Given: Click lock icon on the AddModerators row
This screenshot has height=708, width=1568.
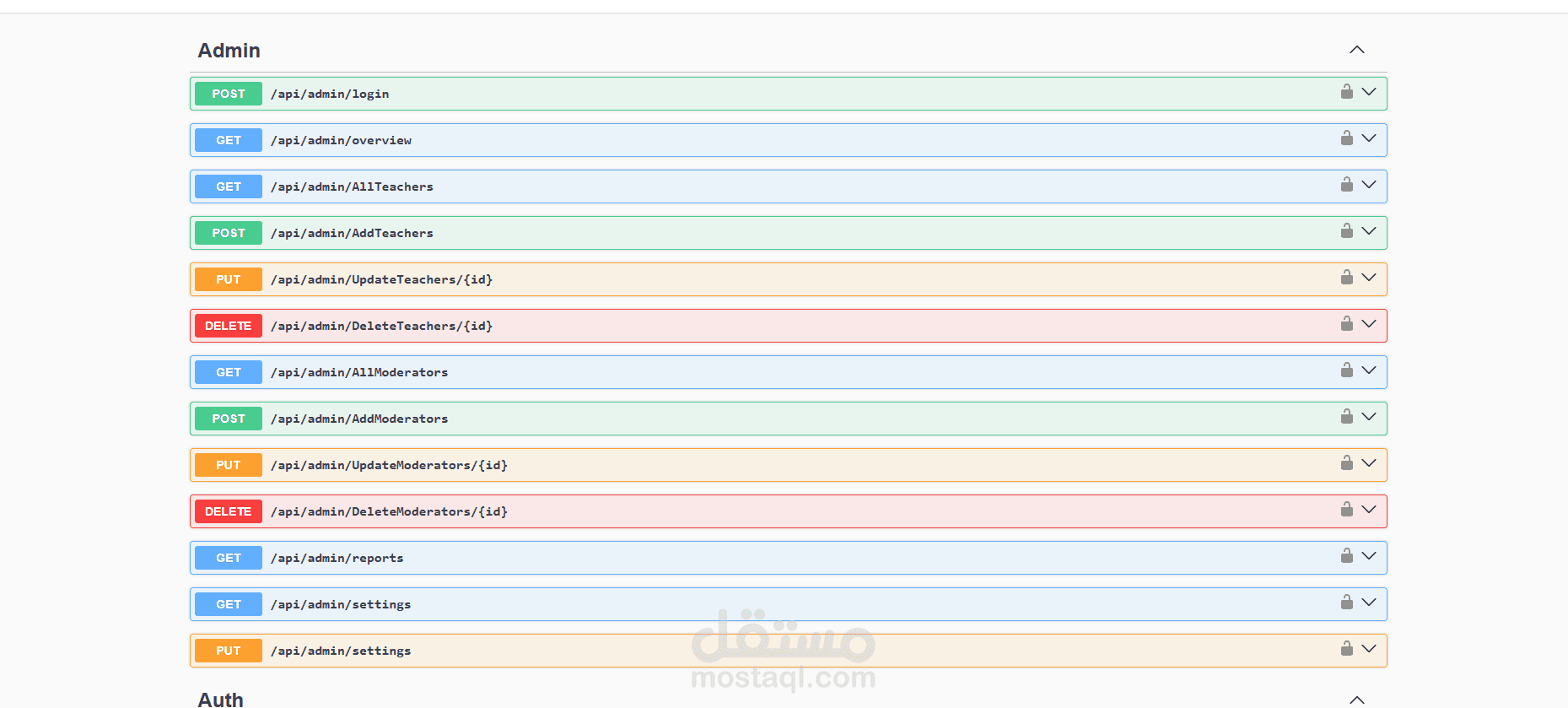Looking at the screenshot, I should 1347,416.
